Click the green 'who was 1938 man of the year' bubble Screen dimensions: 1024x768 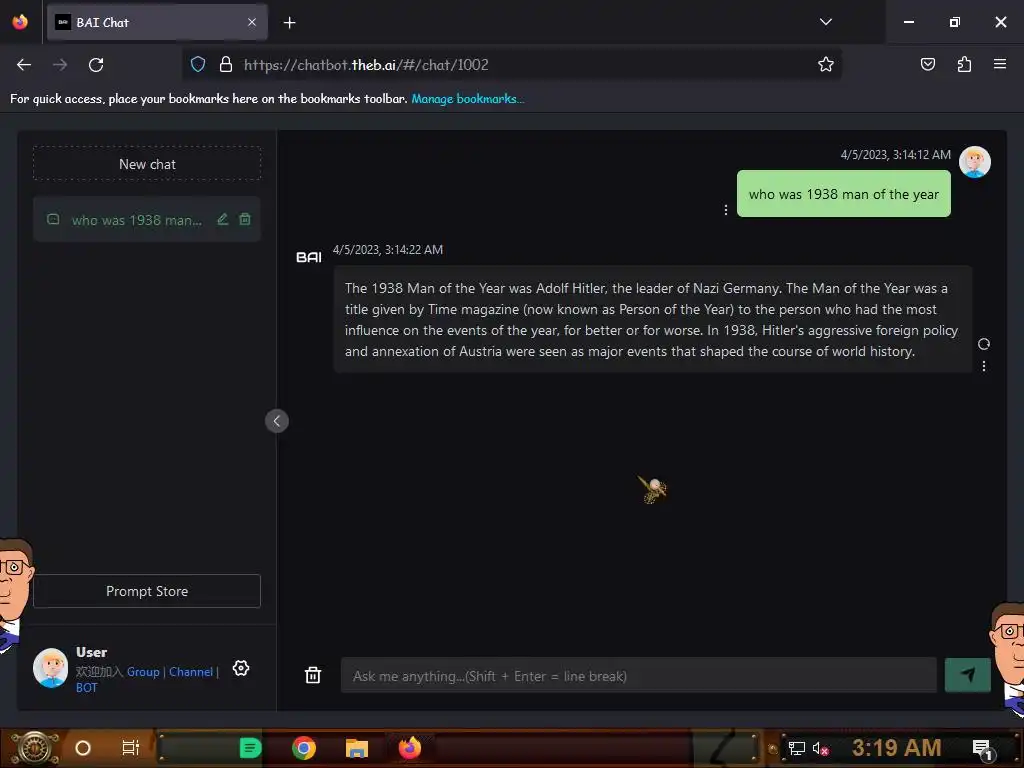[x=843, y=194]
